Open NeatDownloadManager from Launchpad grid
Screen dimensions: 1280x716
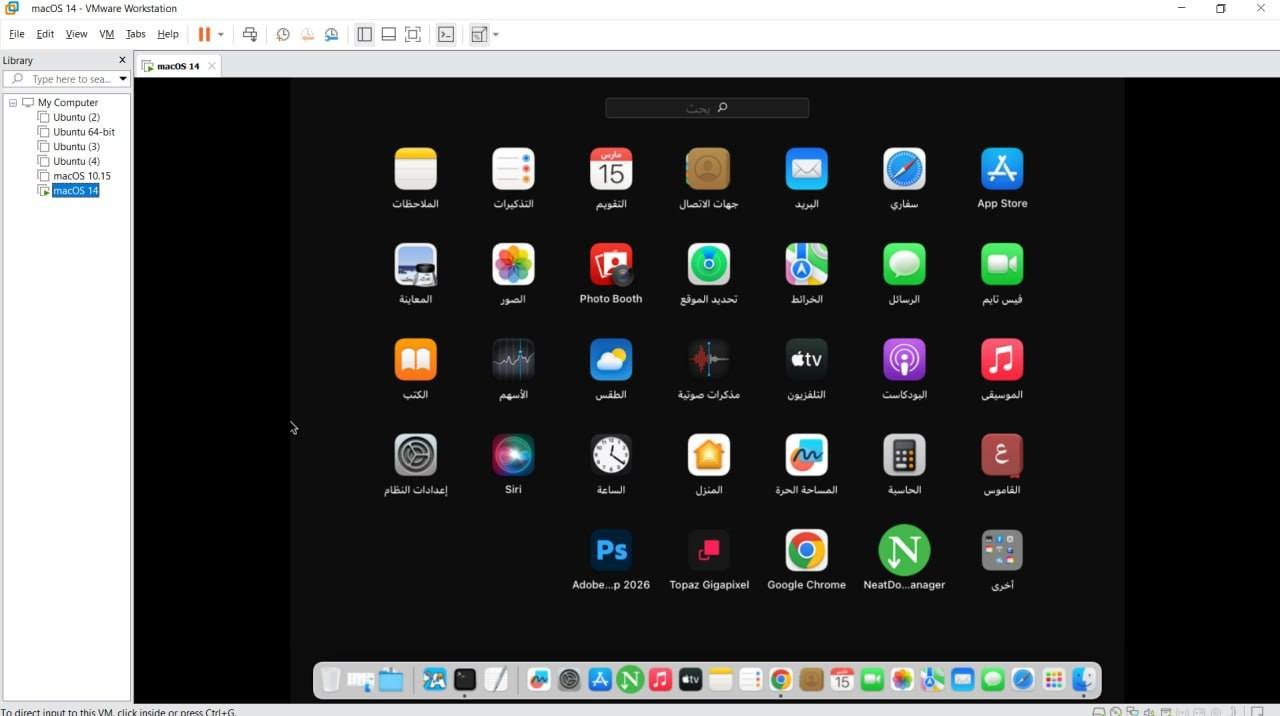903,551
